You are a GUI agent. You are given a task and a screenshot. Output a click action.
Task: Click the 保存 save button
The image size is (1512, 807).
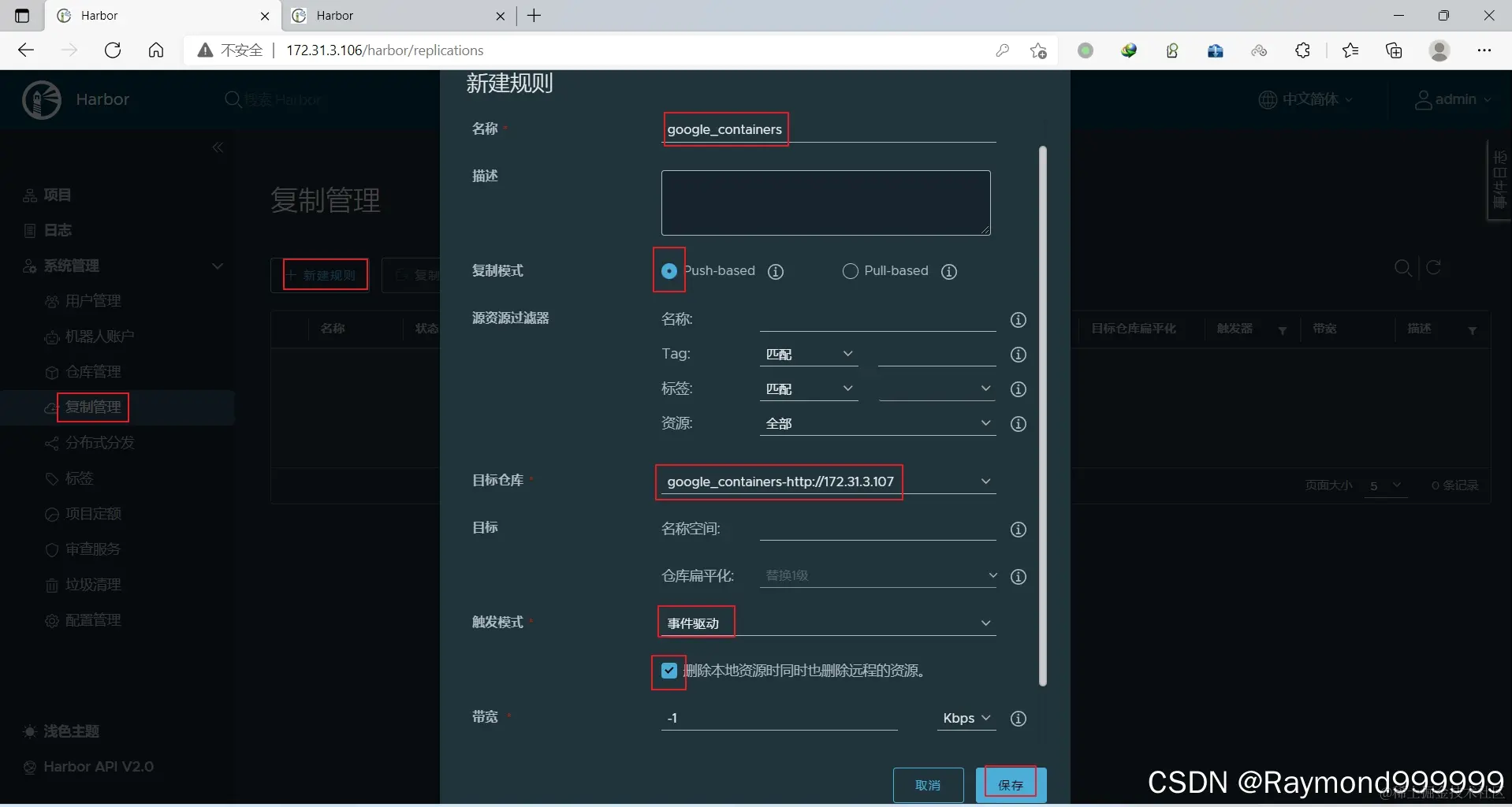1010,784
